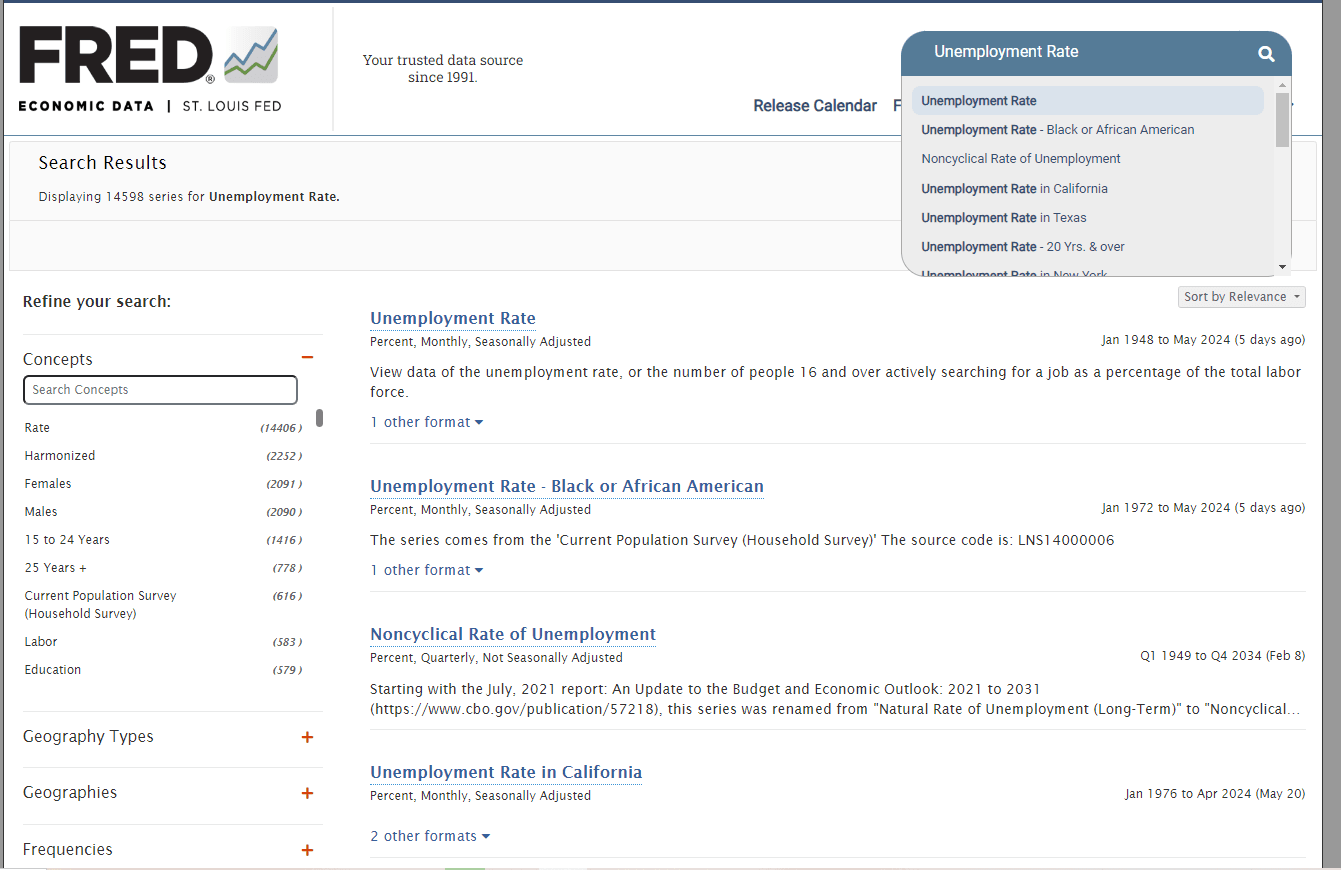Filter by Harmonized concept

tap(60, 456)
